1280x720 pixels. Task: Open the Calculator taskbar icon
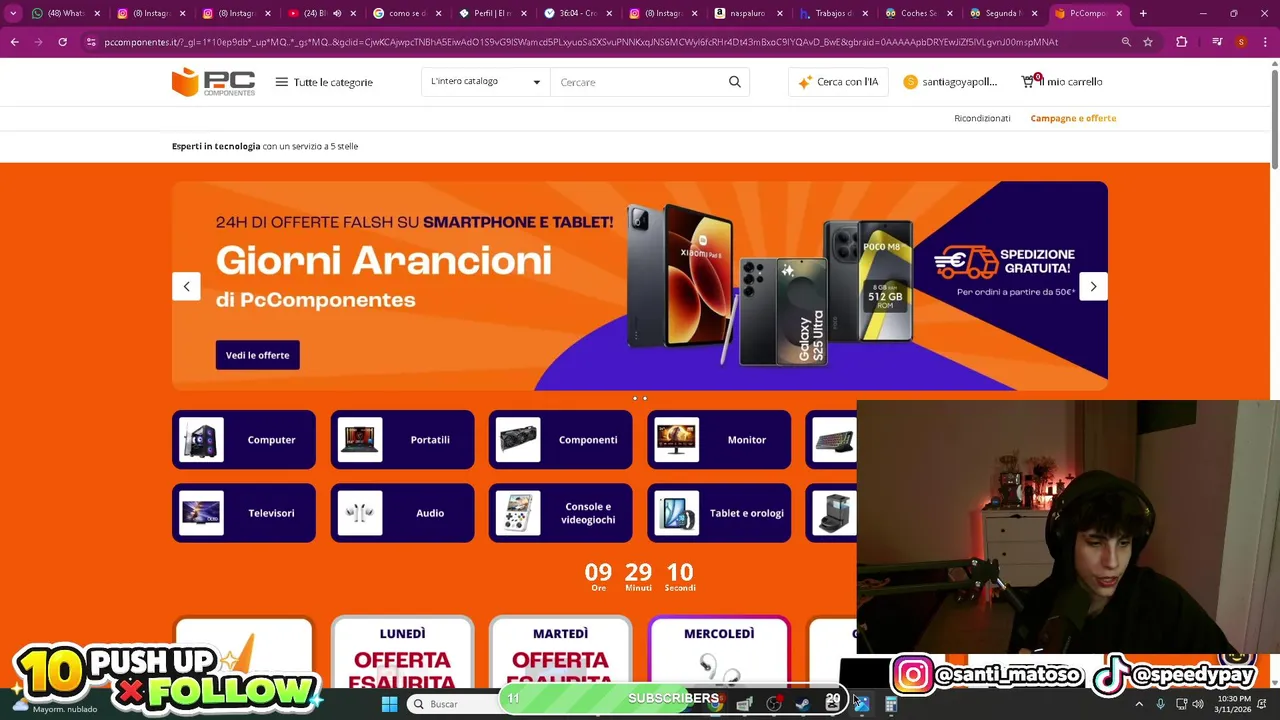click(x=891, y=704)
